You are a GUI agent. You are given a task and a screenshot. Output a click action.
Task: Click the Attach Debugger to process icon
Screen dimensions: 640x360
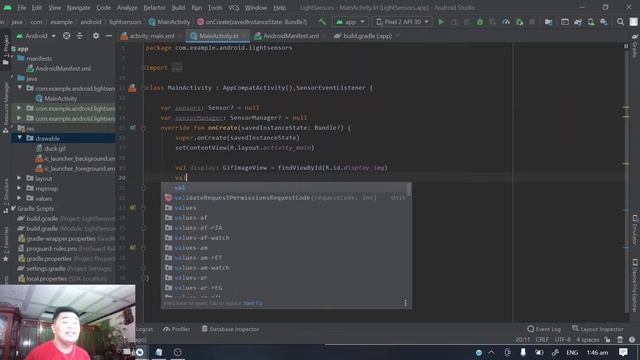tap(520, 22)
